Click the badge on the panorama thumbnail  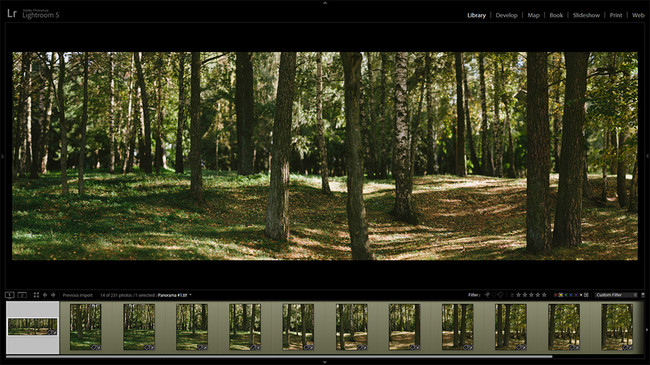point(51,332)
